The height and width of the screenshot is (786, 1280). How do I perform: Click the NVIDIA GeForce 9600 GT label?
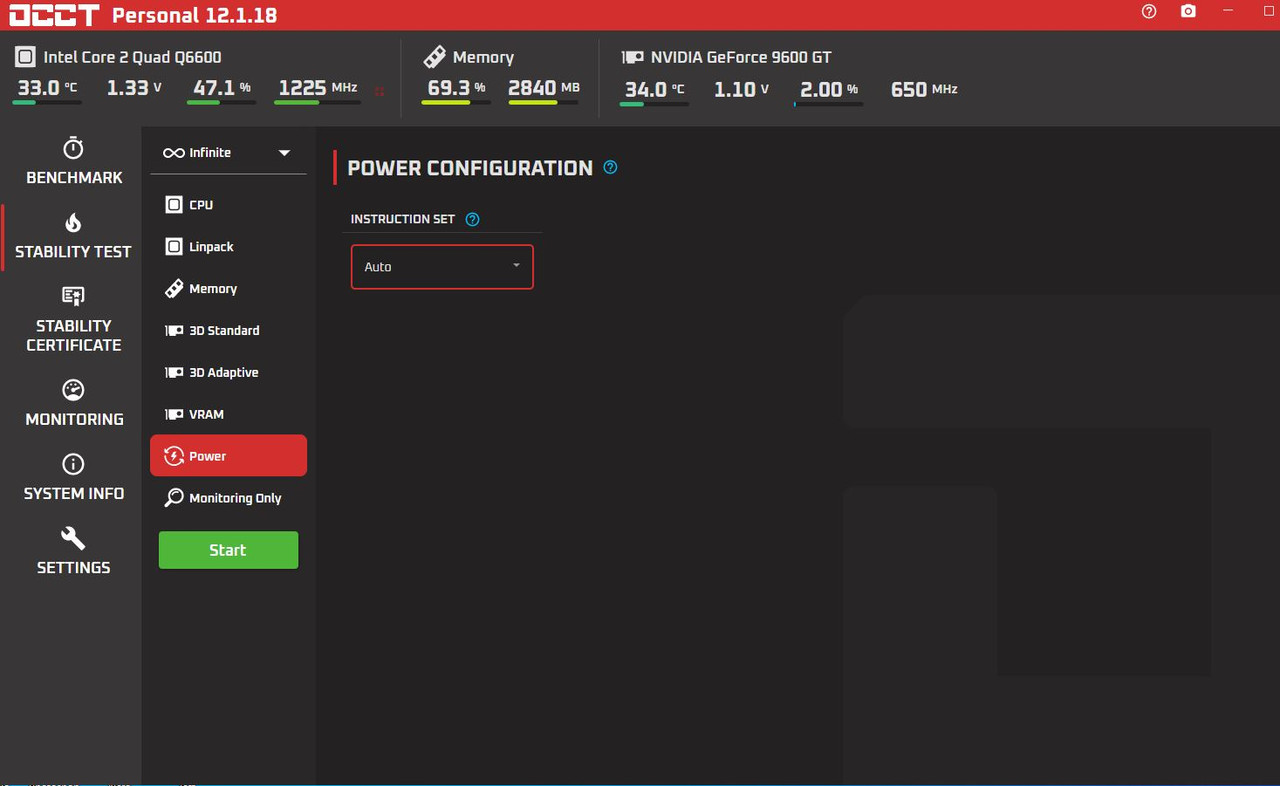[741, 58]
